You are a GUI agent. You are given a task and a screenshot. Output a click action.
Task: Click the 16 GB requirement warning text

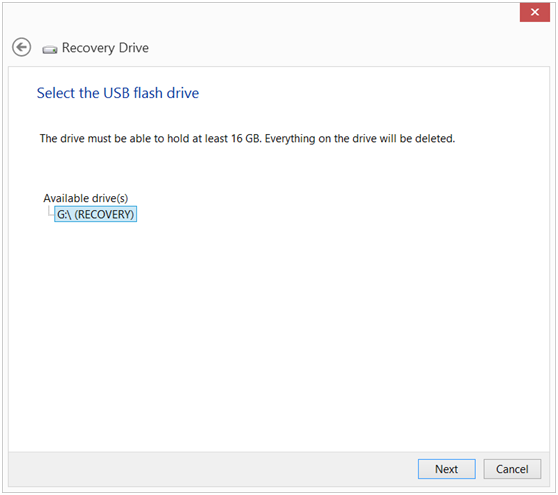(247, 138)
